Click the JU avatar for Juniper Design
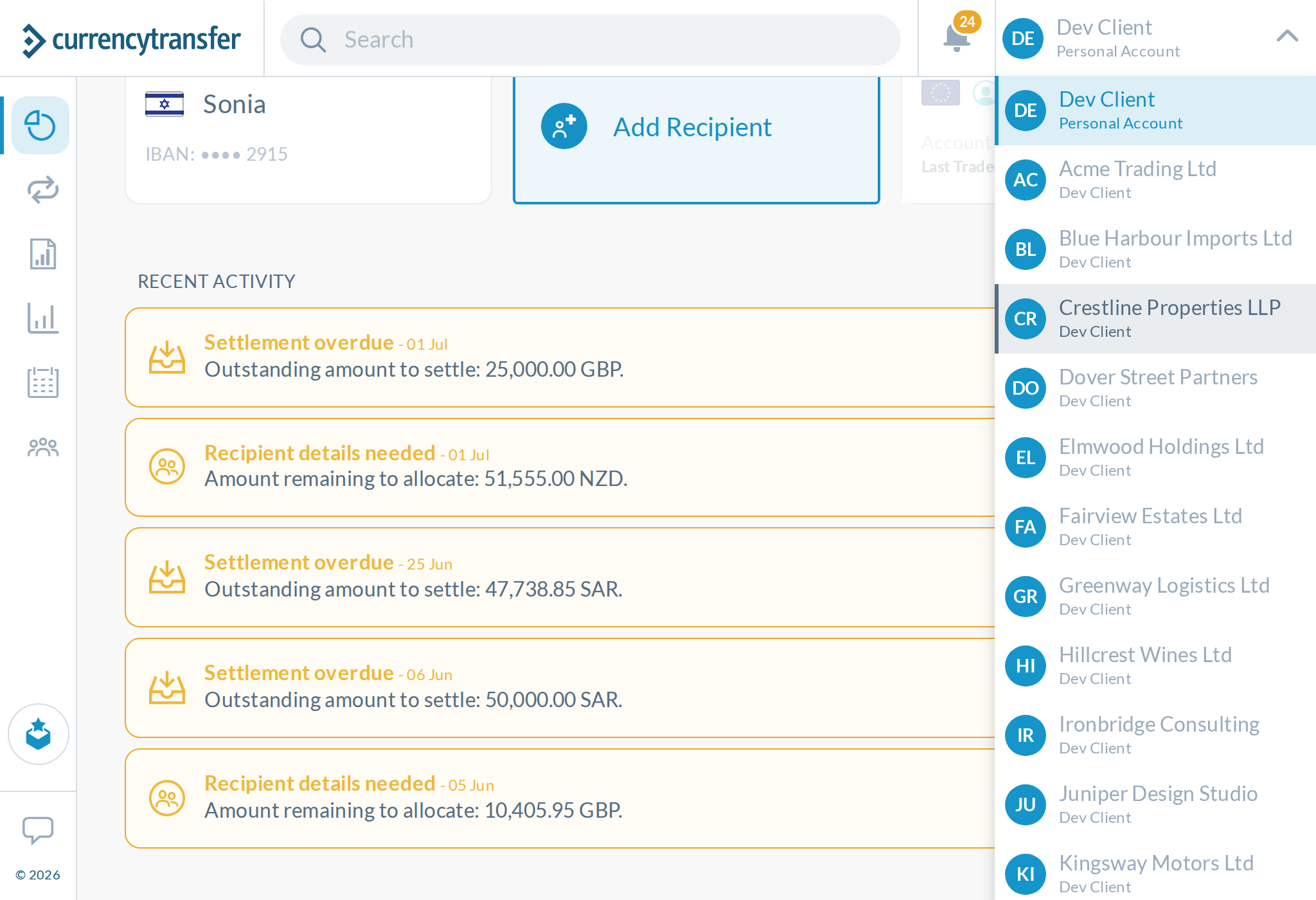The height and width of the screenshot is (900, 1316). point(1026,805)
